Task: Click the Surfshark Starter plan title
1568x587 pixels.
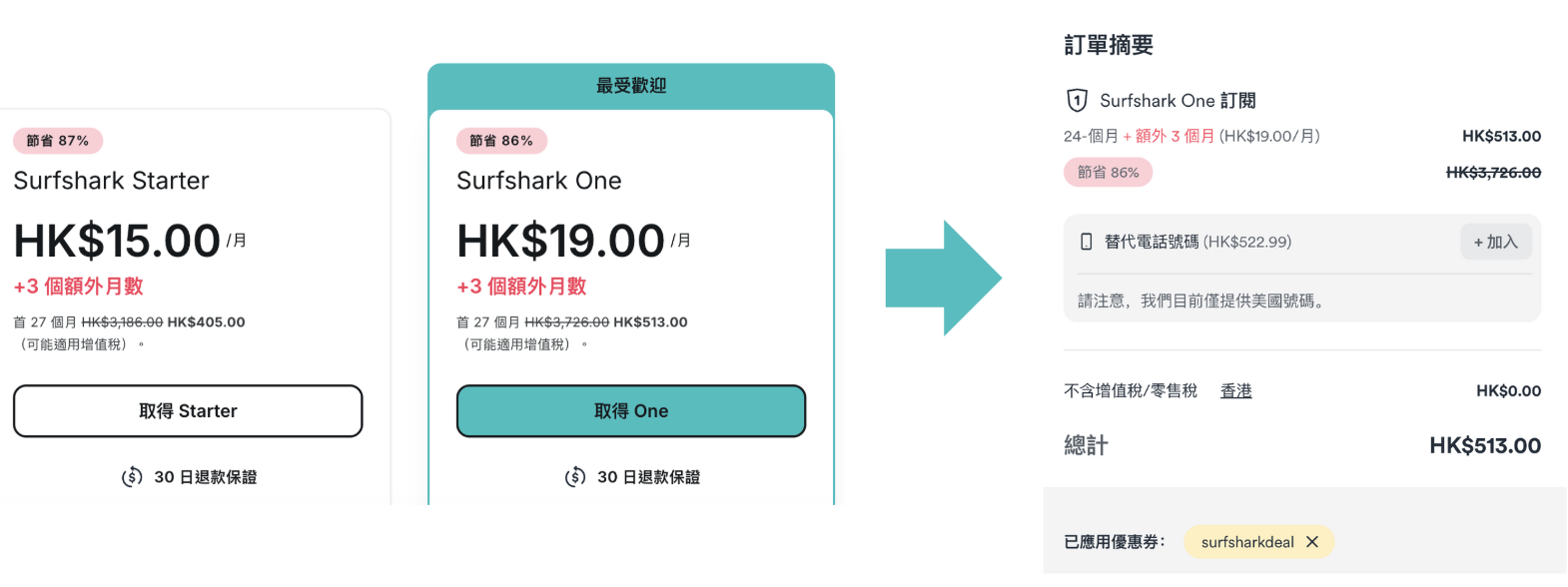Action: [111, 181]
